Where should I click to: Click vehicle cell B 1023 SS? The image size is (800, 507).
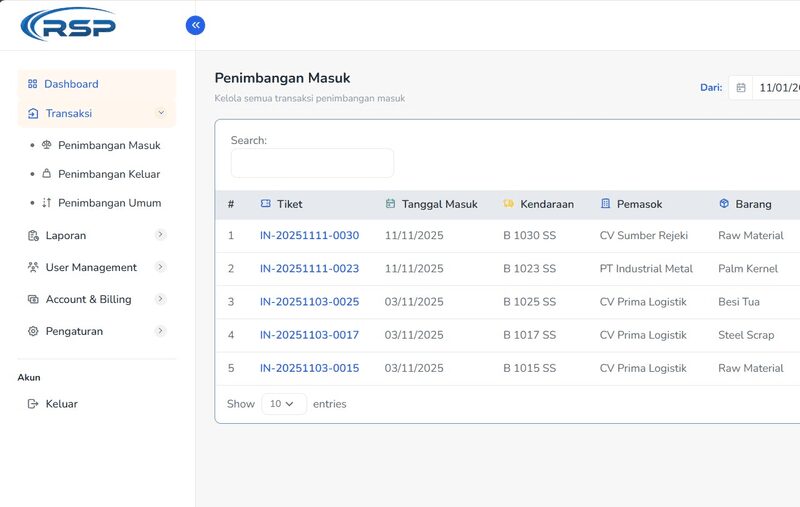coord(529,269)
